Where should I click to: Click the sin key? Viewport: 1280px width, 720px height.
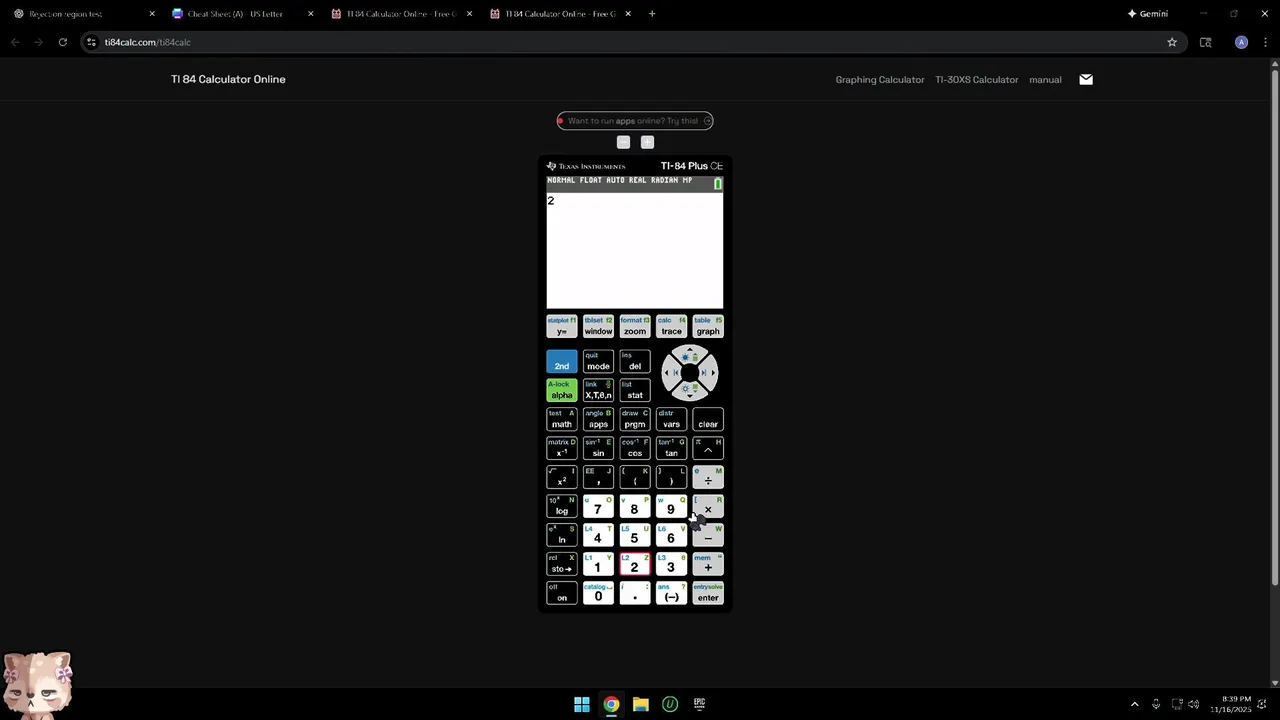pos(598,449)
